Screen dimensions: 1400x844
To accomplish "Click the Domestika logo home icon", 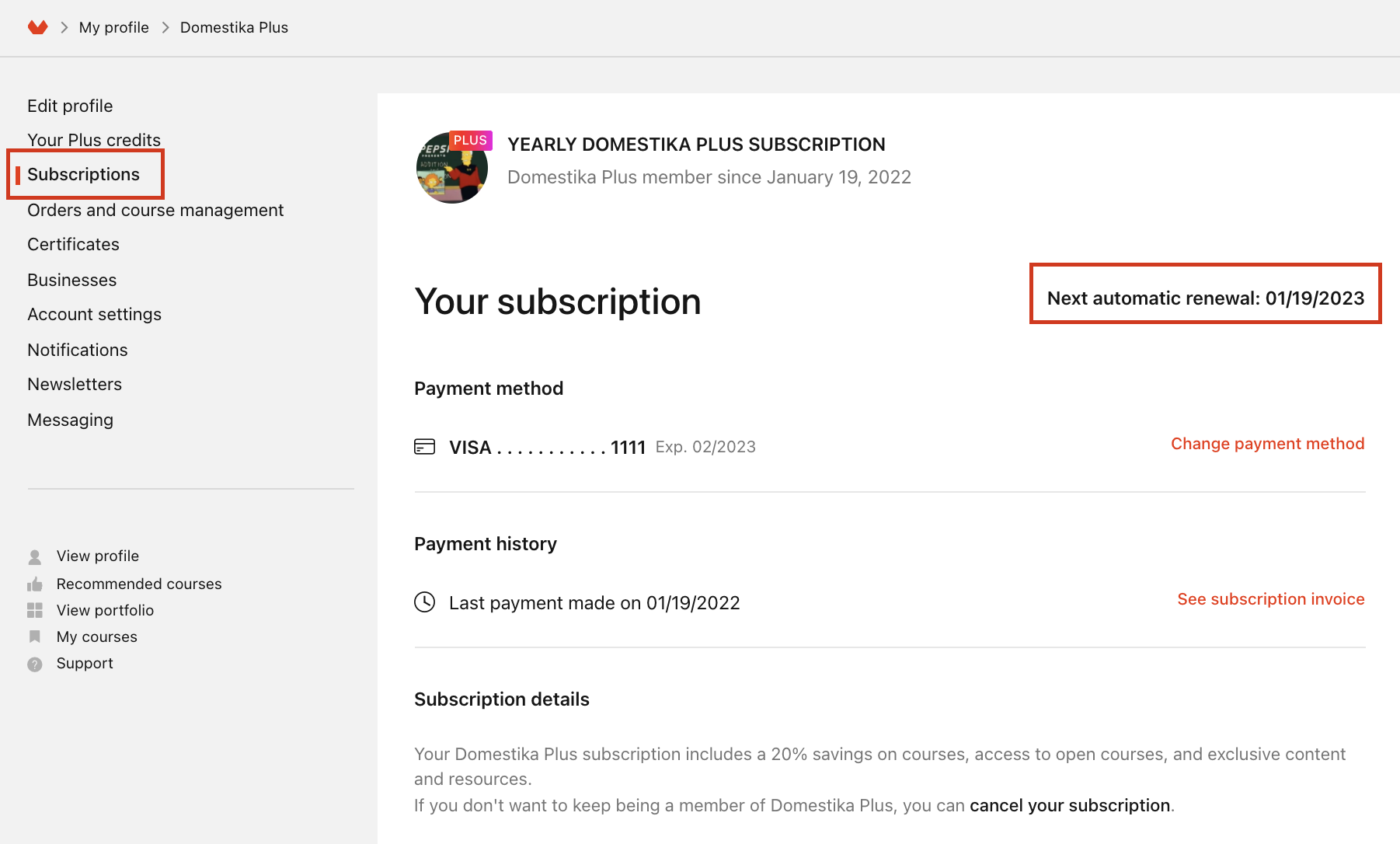I will pos(37,28).
